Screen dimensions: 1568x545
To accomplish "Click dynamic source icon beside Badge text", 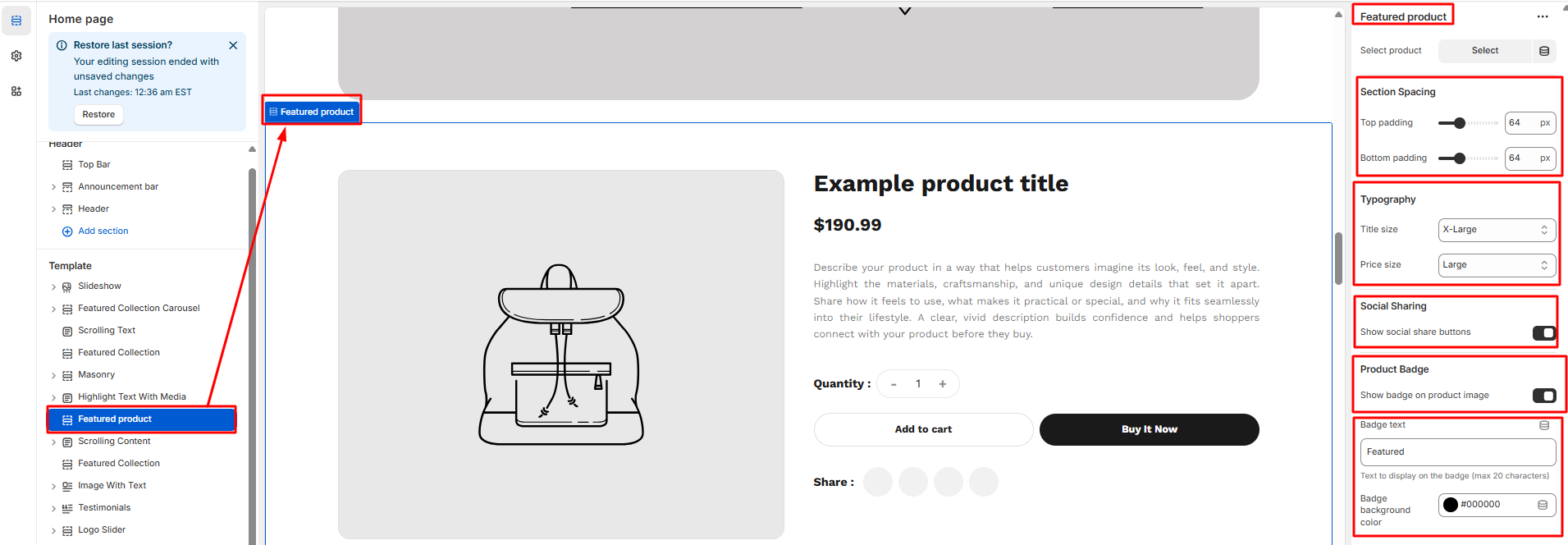I will (x=1543, y=425).
